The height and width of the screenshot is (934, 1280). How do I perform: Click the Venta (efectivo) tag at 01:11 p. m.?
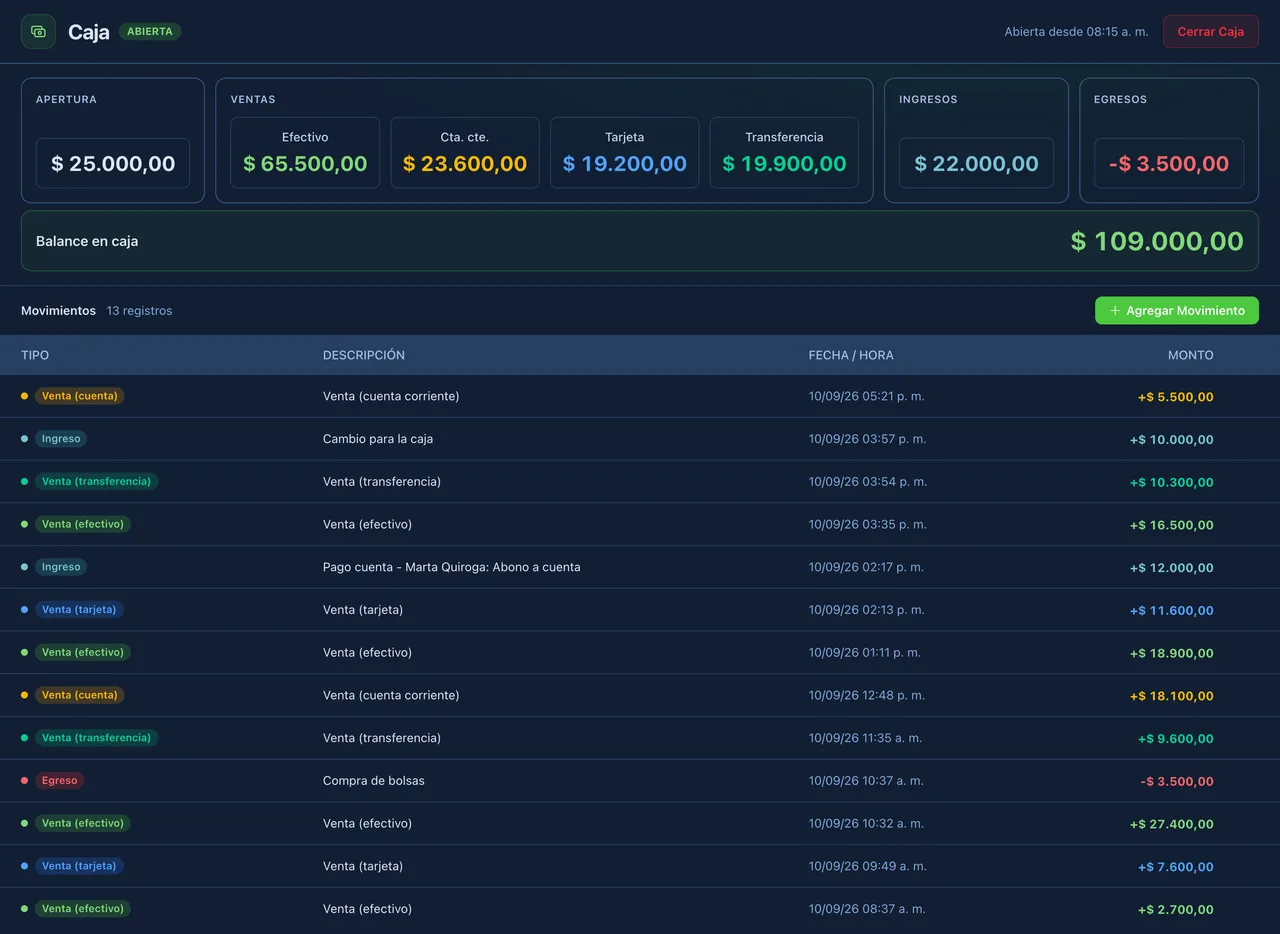point(83,652)
